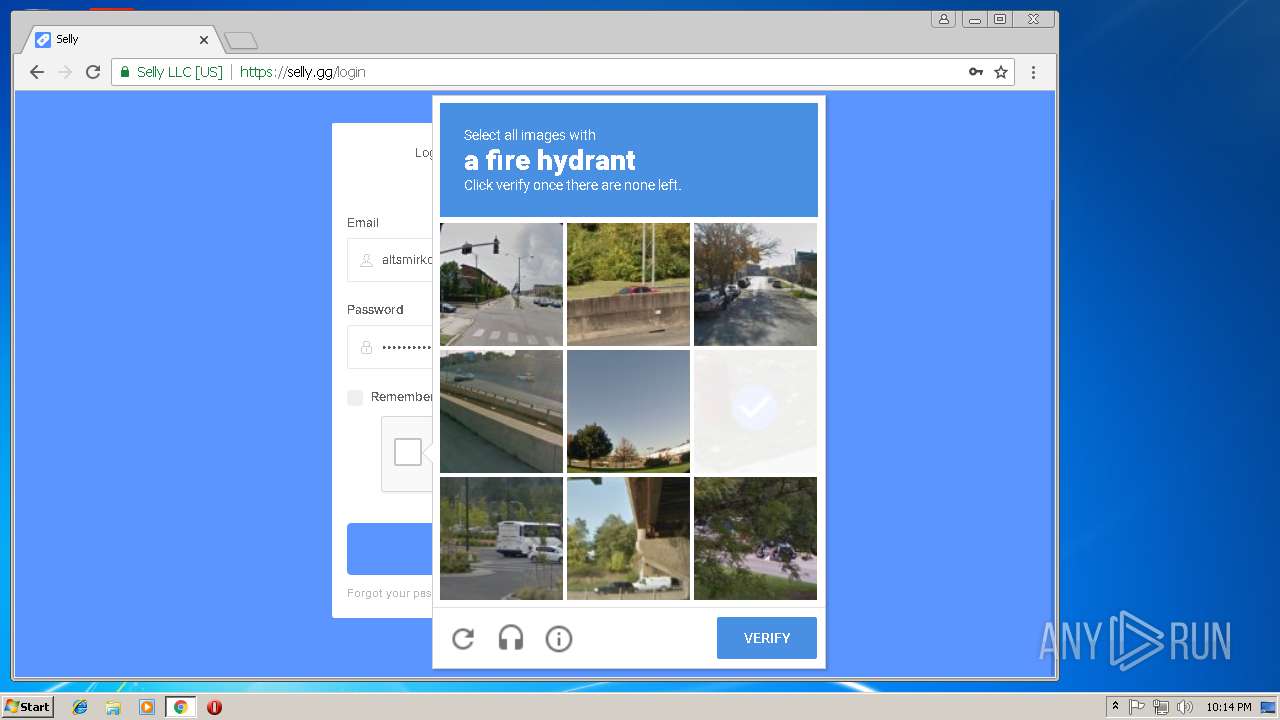Click the Password input field

[390, 347]
